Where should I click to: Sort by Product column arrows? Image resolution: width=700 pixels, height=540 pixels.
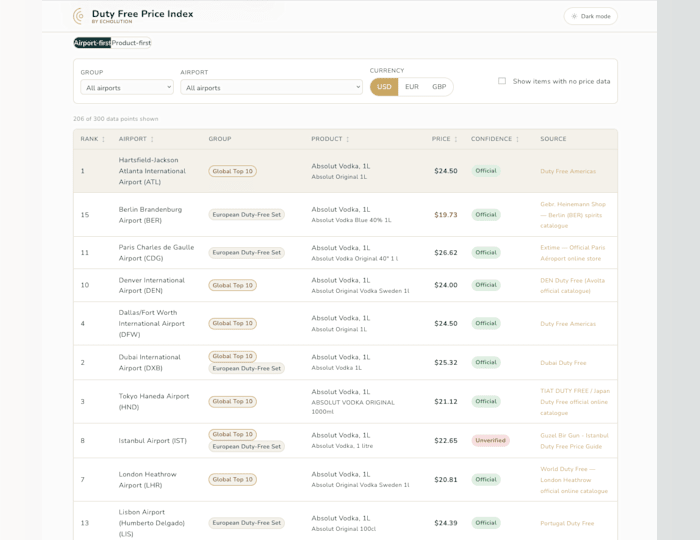coord(347,139)
